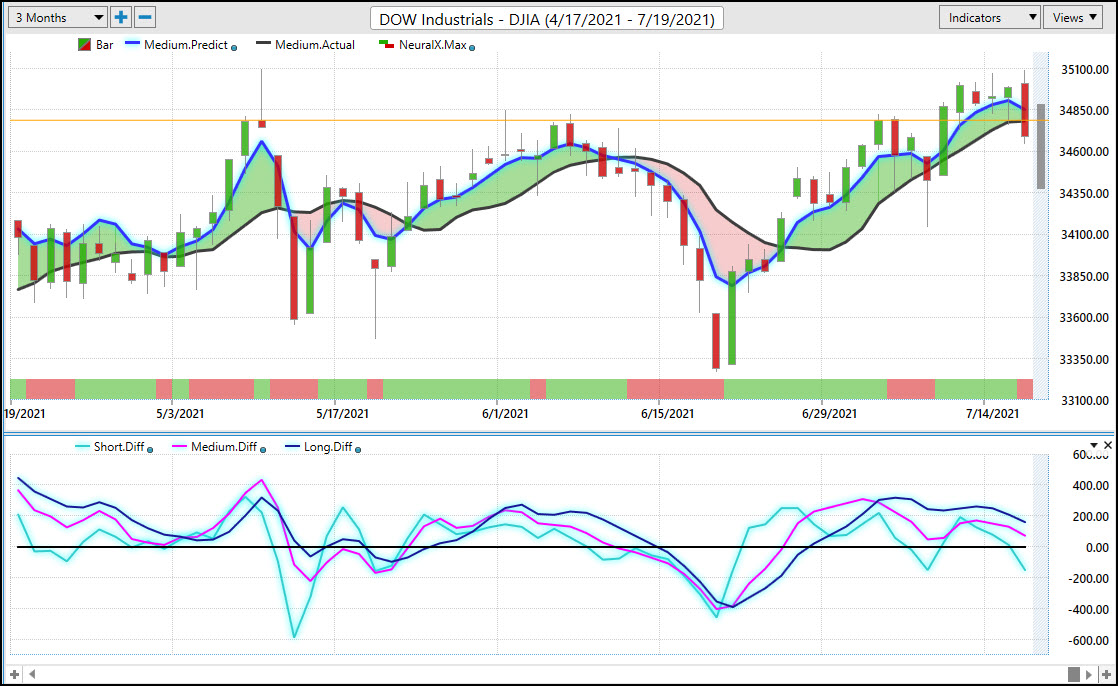This screenshot has width=1118, height=686.
Task: Click the 5/3/2021 date label
Action: (x=180, y=414)
